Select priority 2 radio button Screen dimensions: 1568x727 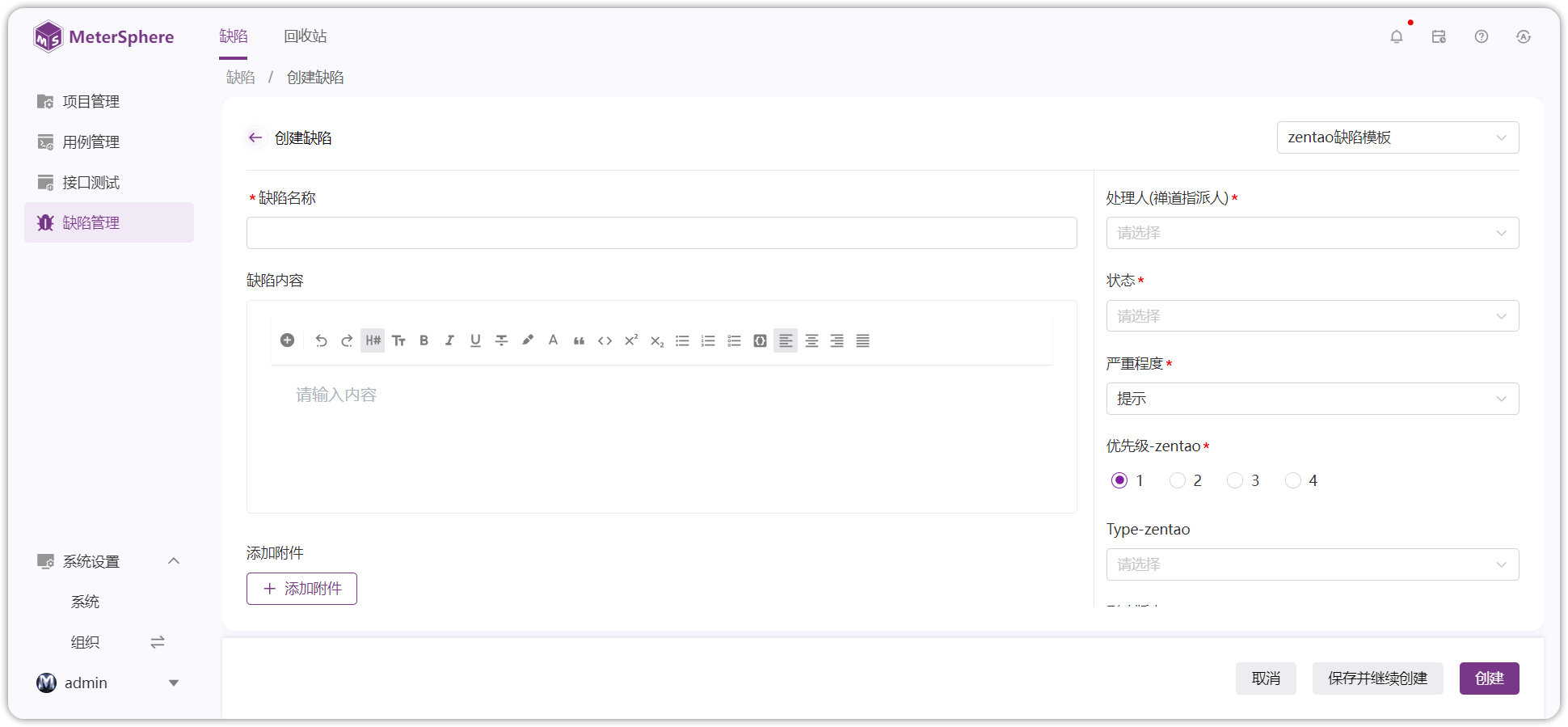click(1178, 480)
